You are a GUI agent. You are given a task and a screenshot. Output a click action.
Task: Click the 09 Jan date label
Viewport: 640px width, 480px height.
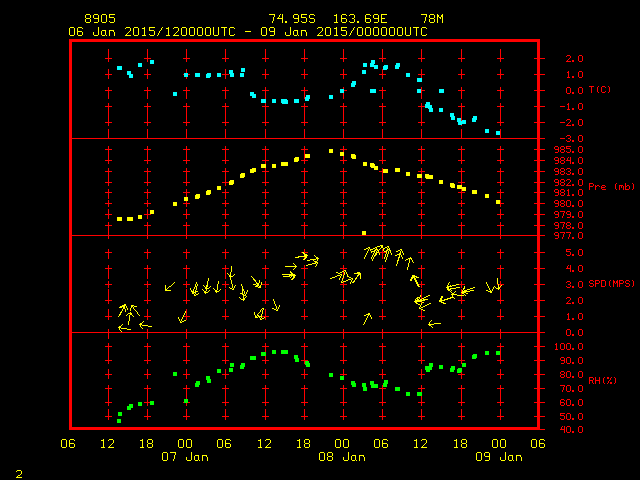499,457
